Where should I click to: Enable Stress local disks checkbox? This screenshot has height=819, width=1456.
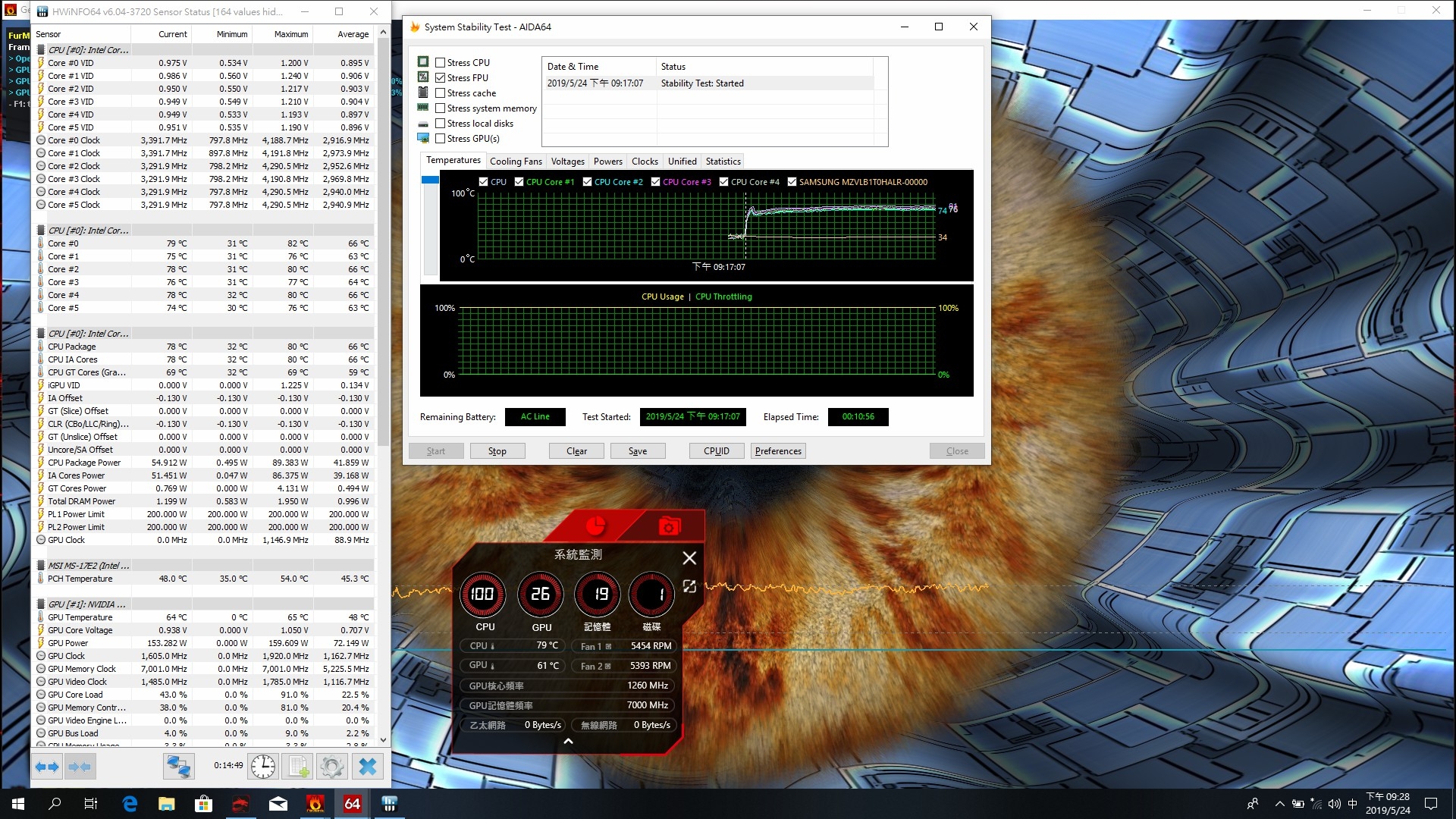(x=440, y=124)
